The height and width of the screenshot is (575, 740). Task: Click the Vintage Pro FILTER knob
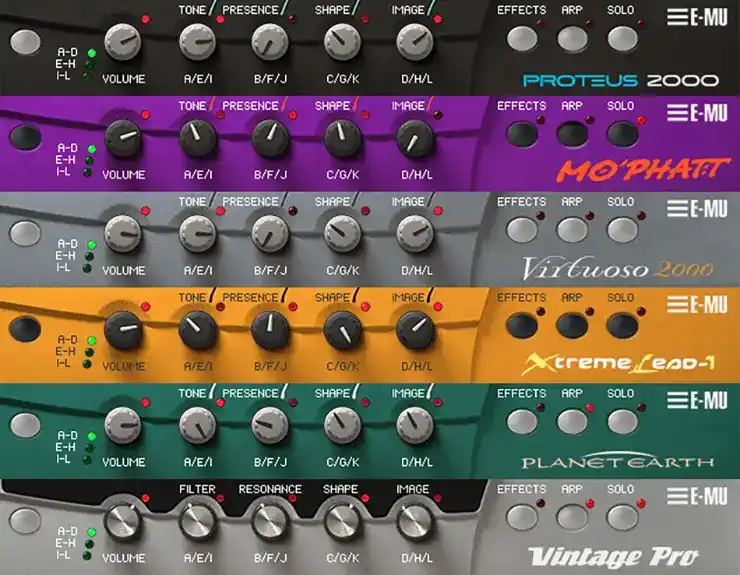coord(197,521)
